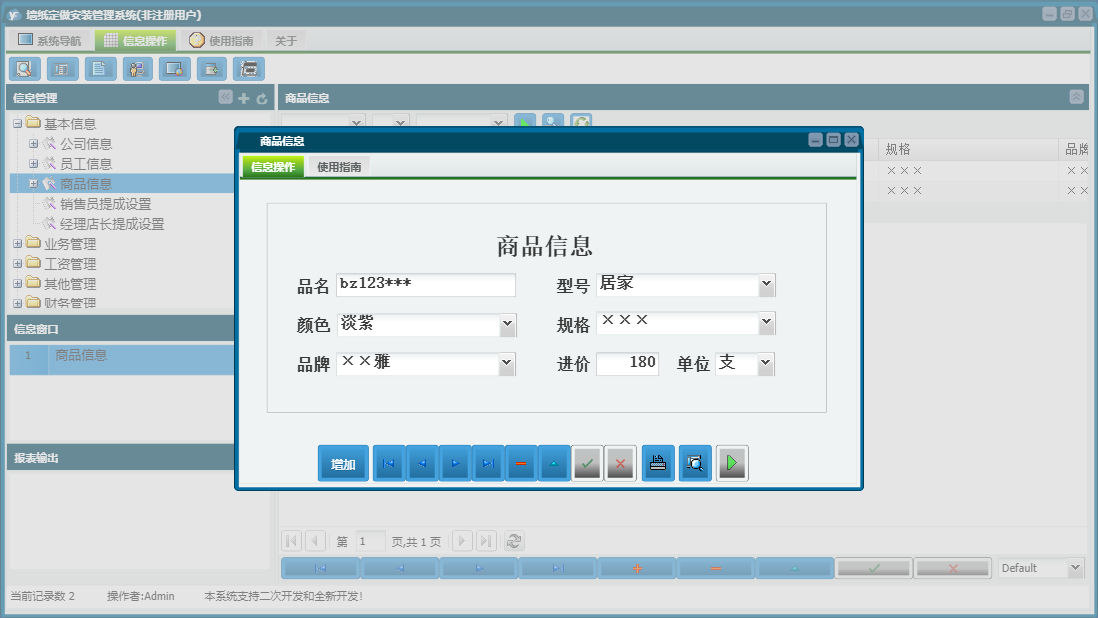Click the blue edit (triangle) record icon in dialog
This screenshot has width=1098, height=618.
click(554, 463)
